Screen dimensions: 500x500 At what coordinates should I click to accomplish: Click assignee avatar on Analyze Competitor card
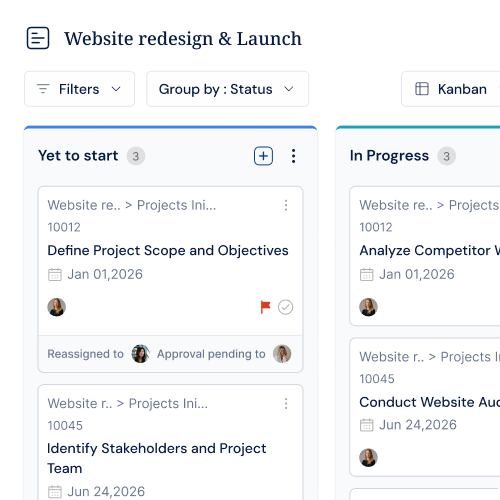[368, 307]
